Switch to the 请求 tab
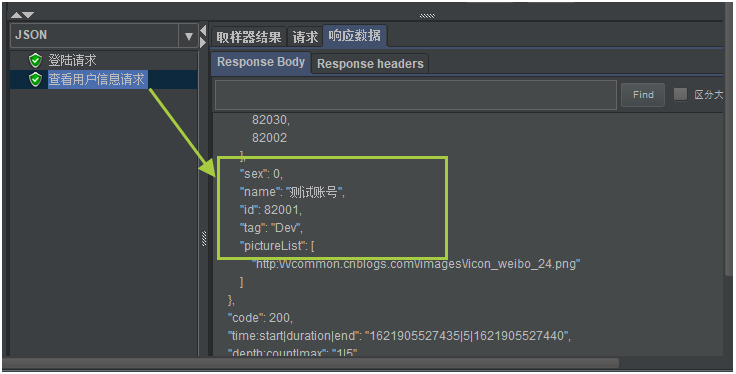 305,37
